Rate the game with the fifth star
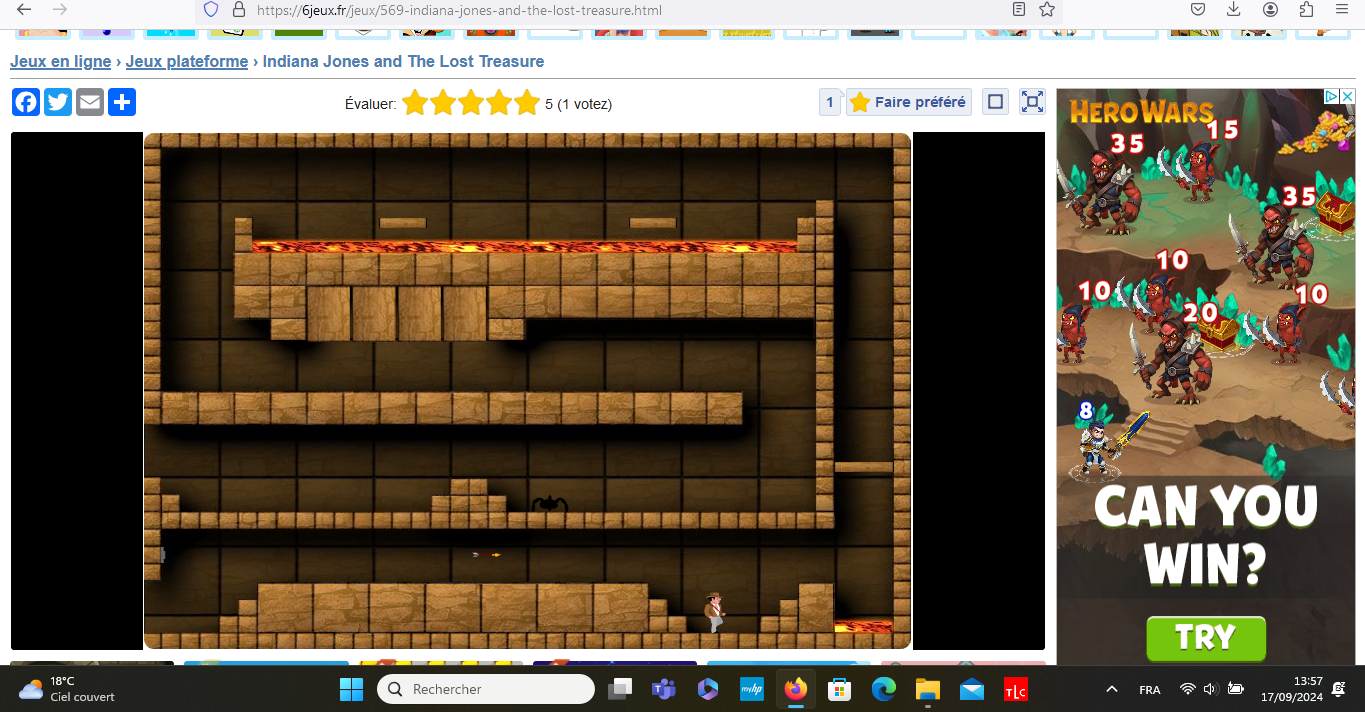Screen dimensions: 1365x712 tap(526, 103)
